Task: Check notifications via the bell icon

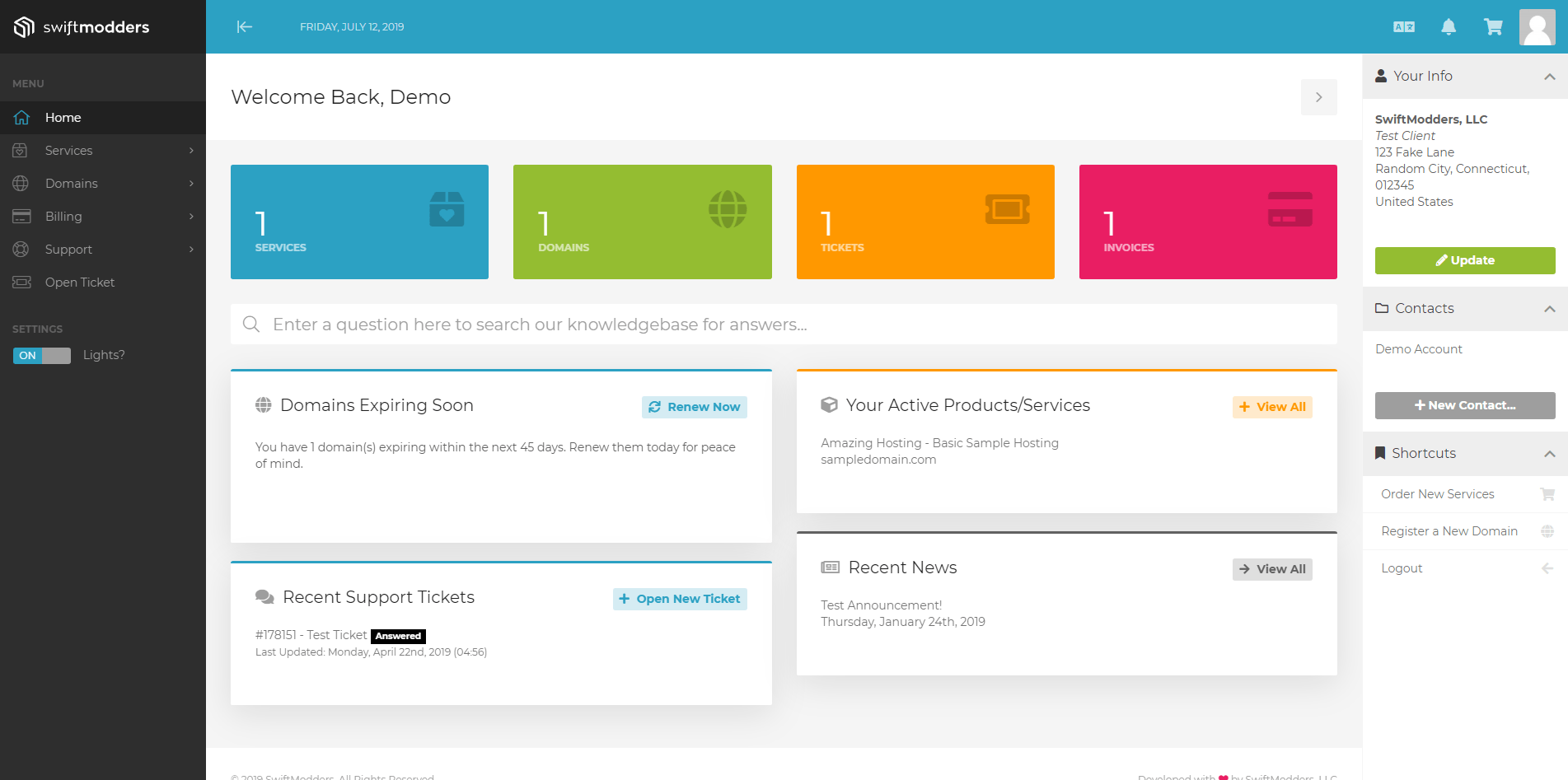Action: (1449, 26)
